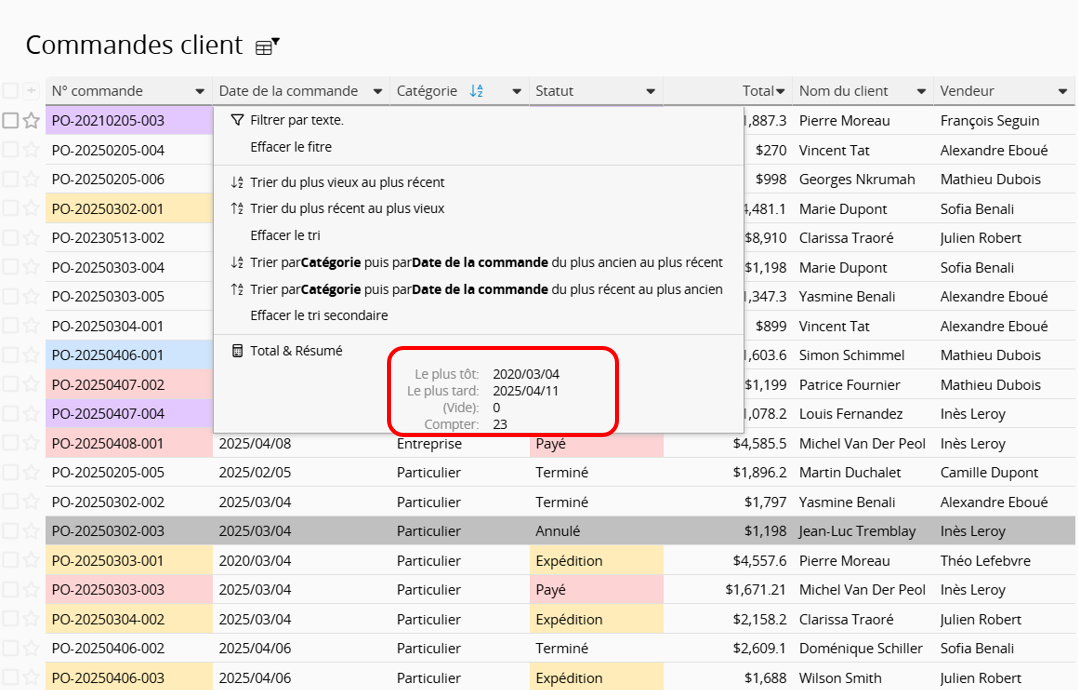This screenshot has width=1078, height=690.
Task: Click ascending sort icon for oldest to newest
Action: point(237,183)
